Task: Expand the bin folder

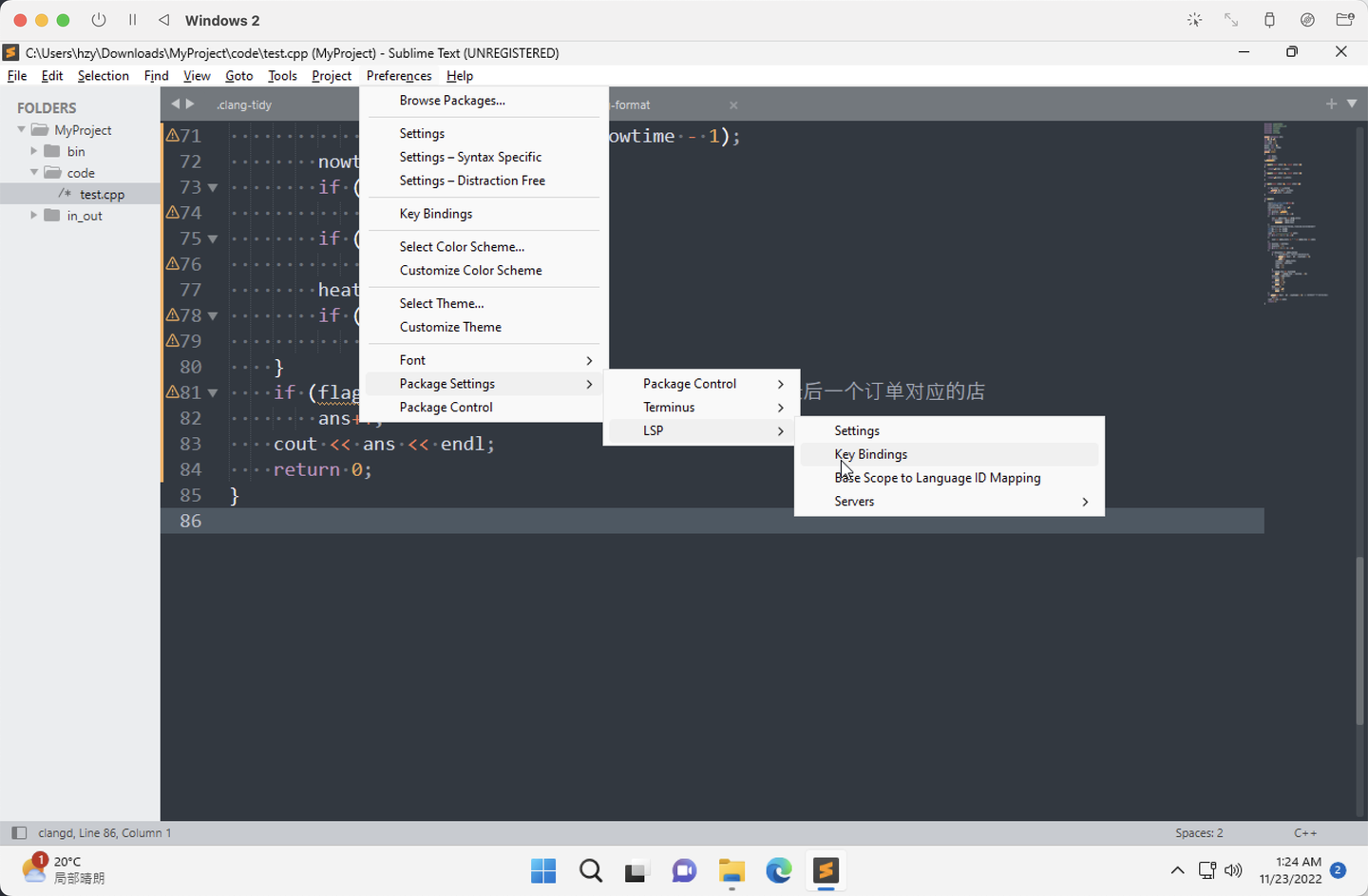Action: 34,151
